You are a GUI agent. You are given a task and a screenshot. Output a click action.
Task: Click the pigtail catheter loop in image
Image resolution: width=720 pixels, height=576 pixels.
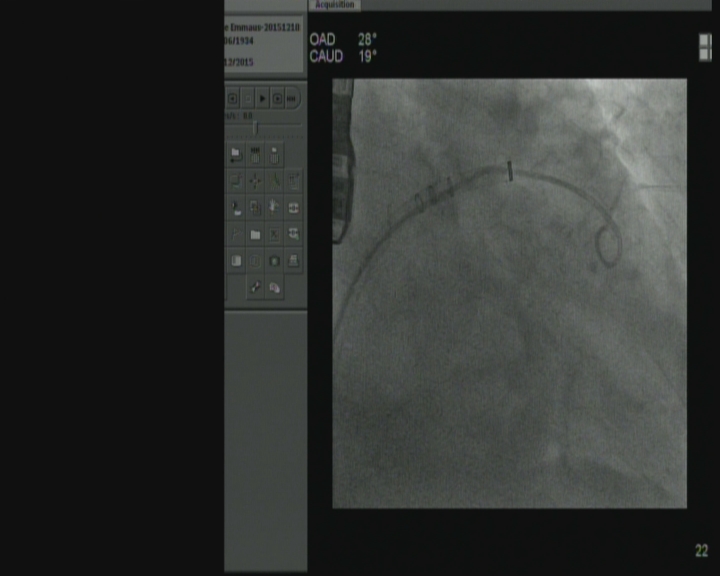pos(609,245)
